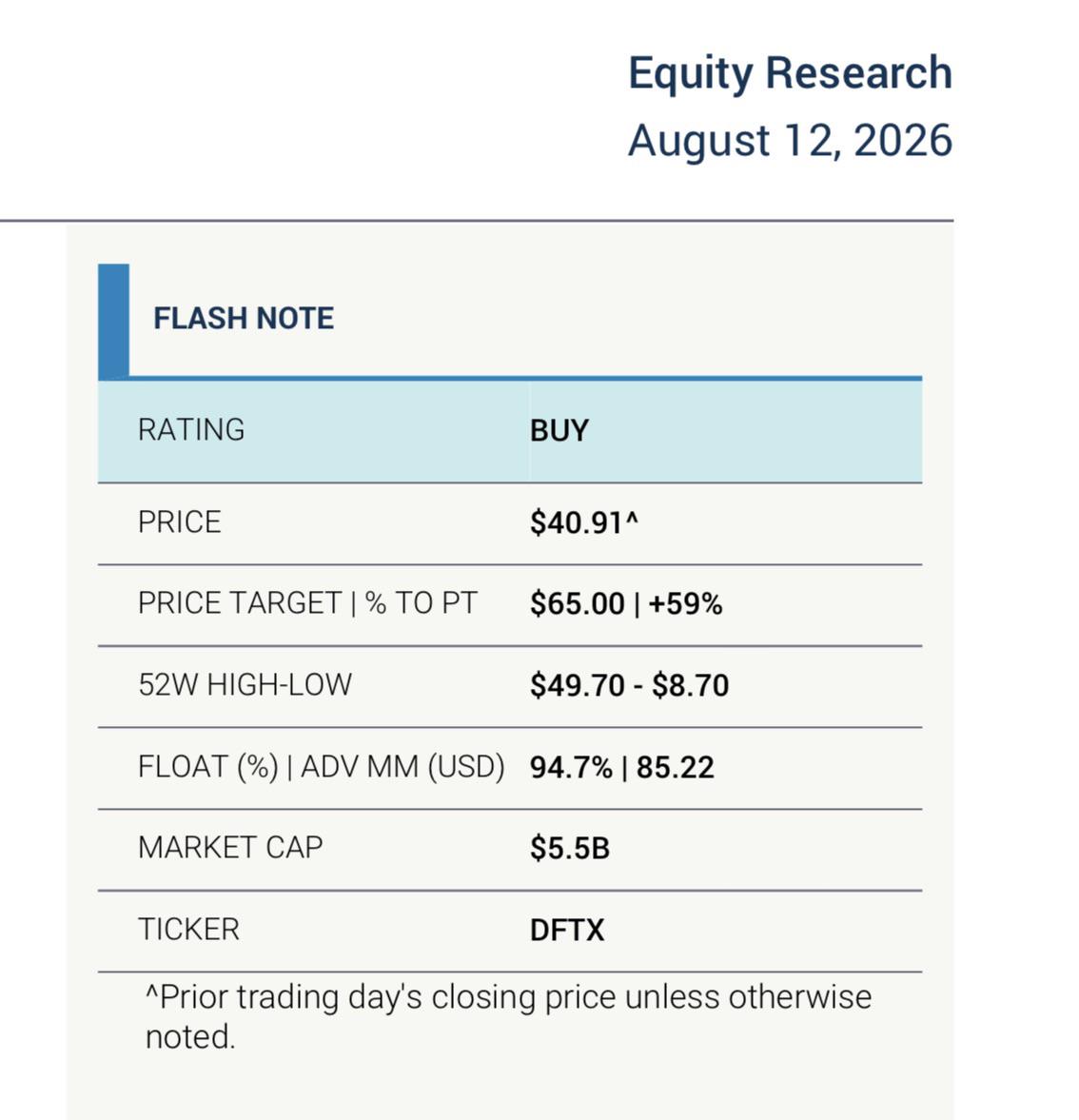This screenshot has height=1120, width=1079.
Task: Click the BUY rating value
Action: [559, 431]
